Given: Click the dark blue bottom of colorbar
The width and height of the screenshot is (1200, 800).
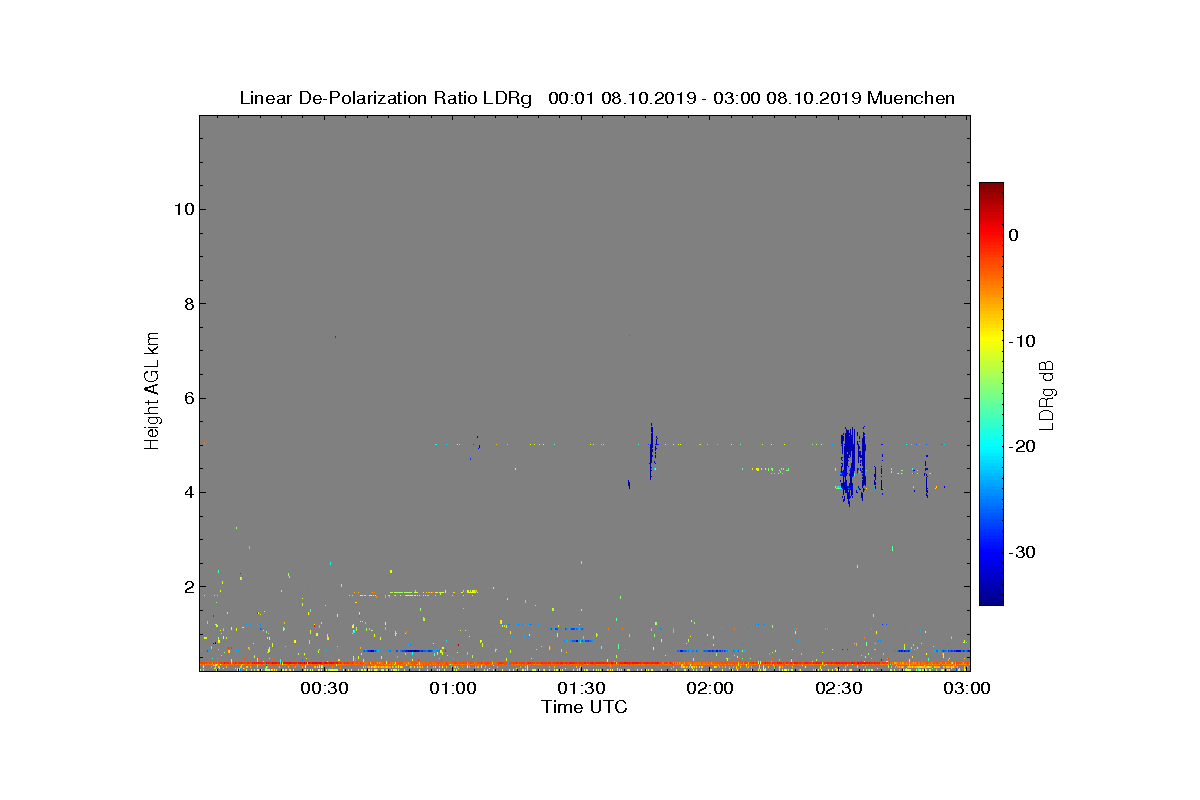Looking at the screenshot, I should click(x=991, y=595).
